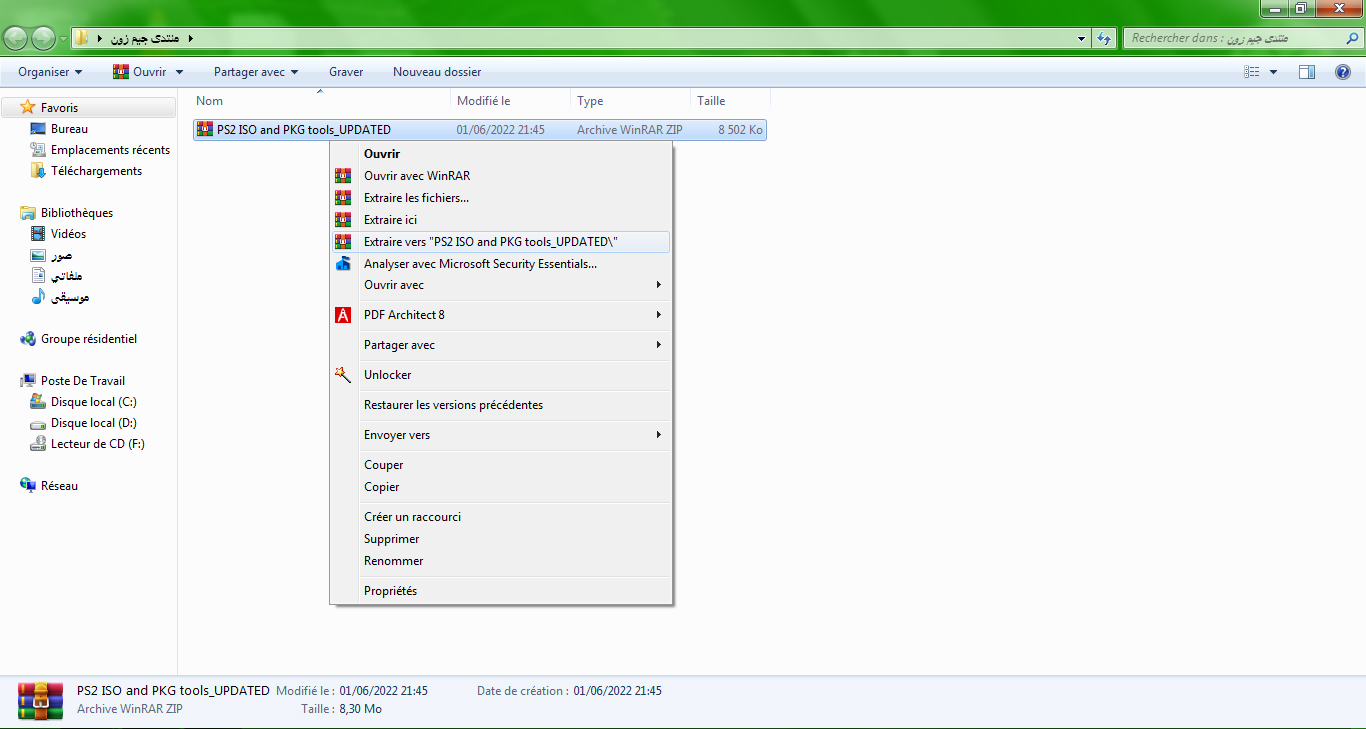Screen dimensions: 1366x729
Task: Select Renommer in the context menu
Action: 393,561
